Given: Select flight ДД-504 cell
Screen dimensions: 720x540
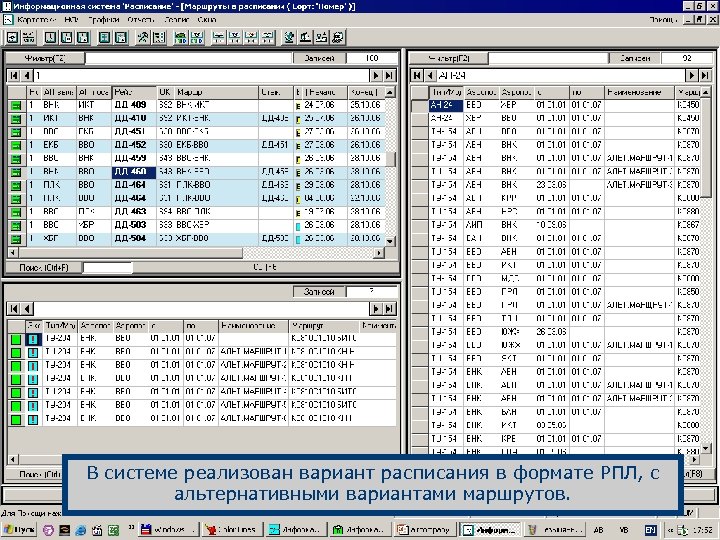Looking at the screenshot, I should tap(134, 238).
